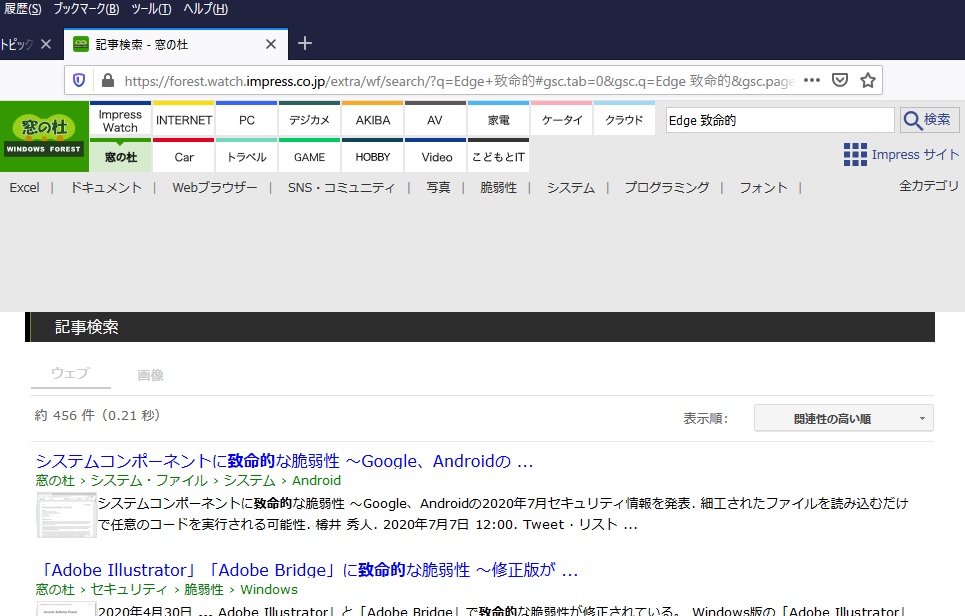
Task: Save the page to Pocket
Action: (840, 80)
